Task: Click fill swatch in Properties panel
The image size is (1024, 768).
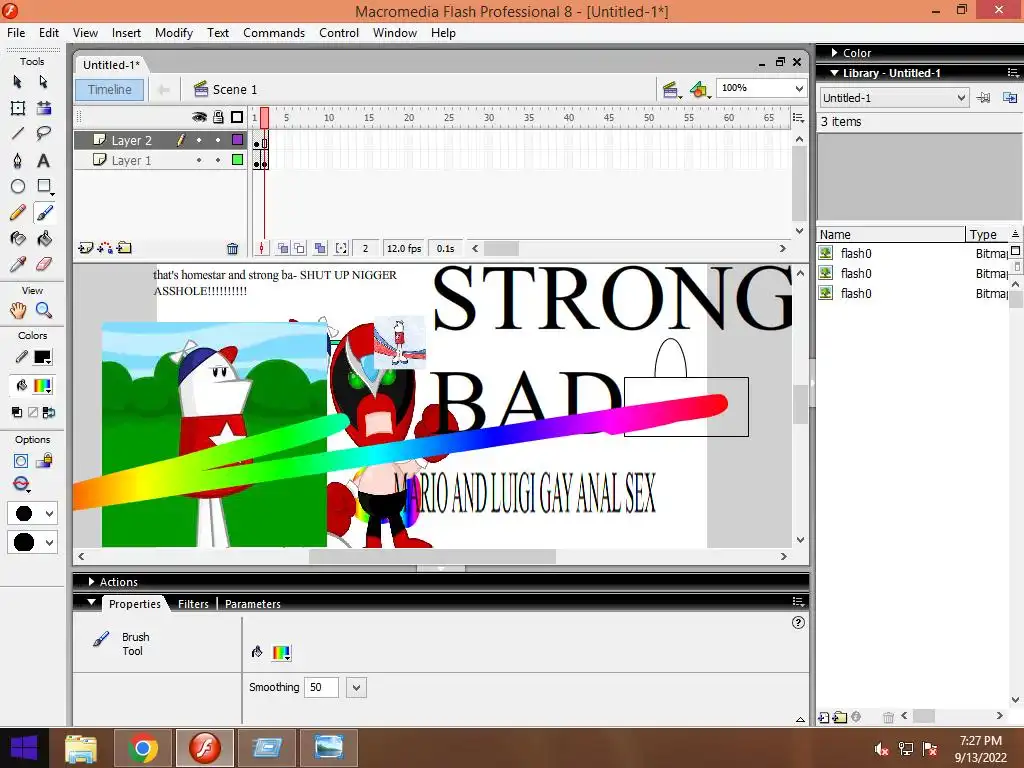Action: point(281,652)
